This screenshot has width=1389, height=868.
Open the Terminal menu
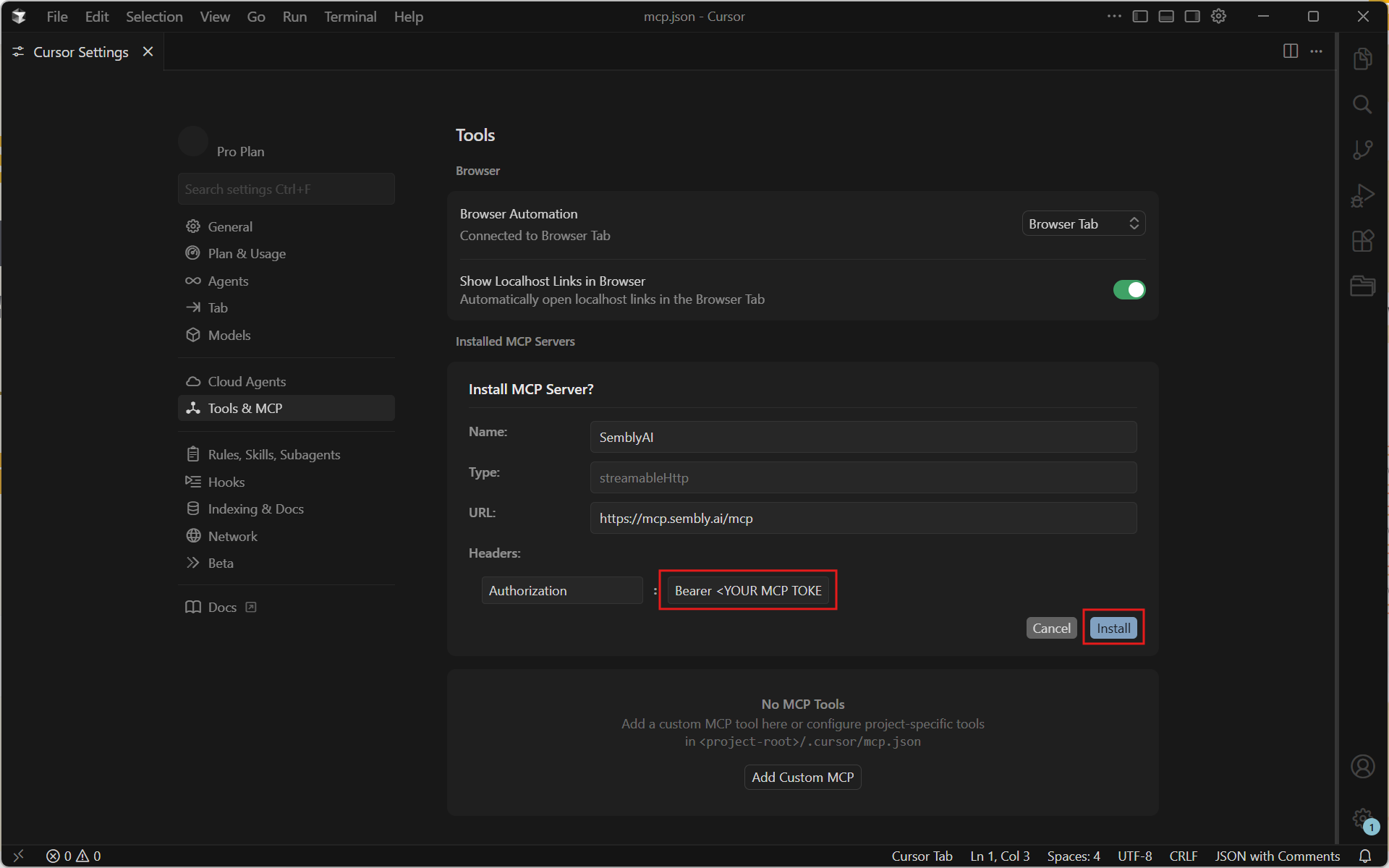(349, 17)
